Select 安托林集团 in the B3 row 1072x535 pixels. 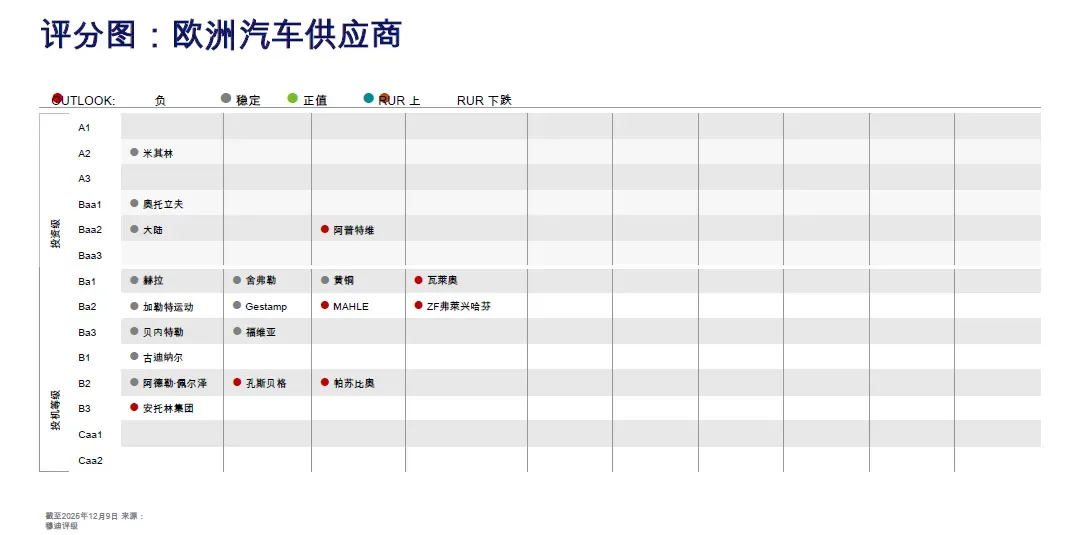[x=168, y=409]
